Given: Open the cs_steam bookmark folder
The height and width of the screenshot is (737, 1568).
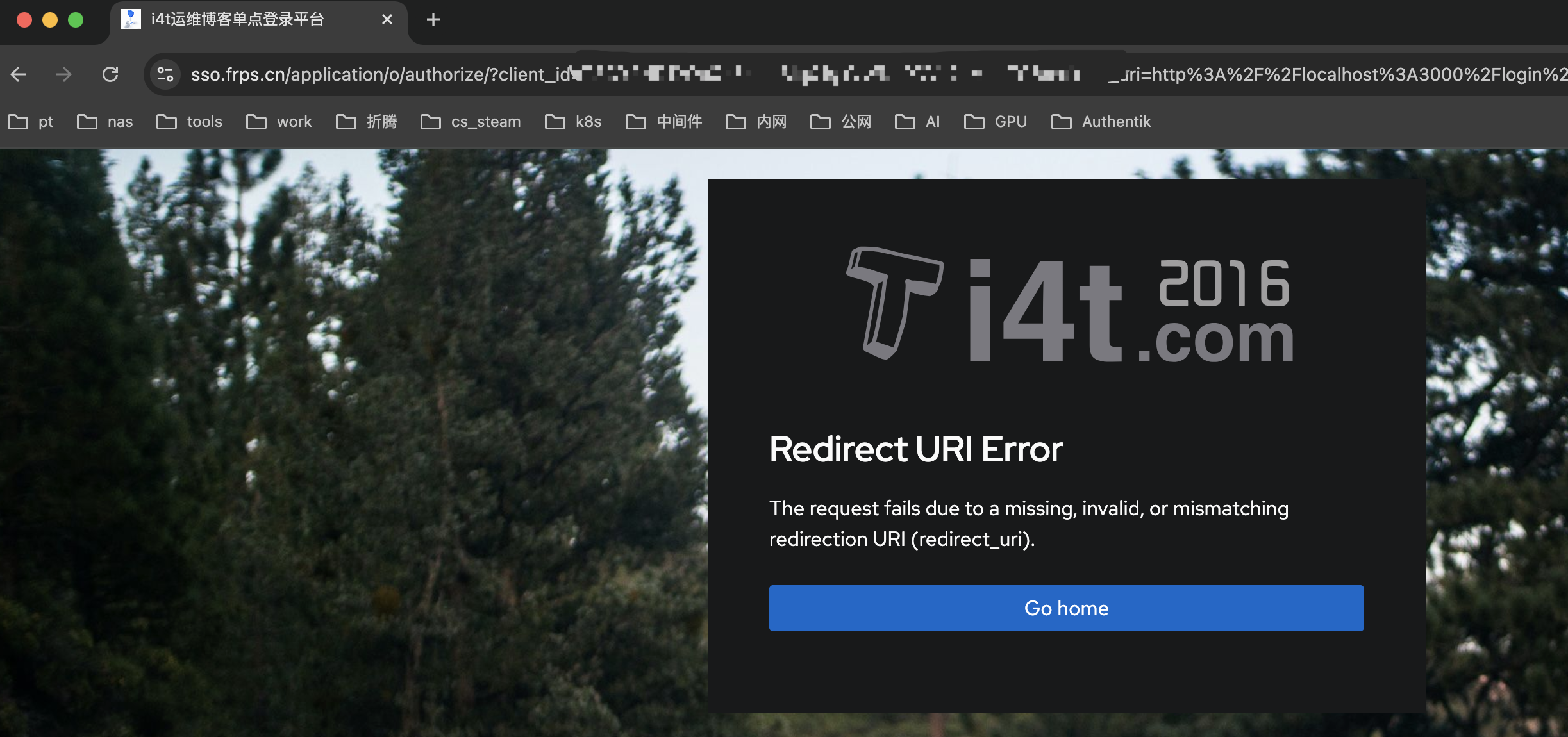Looking at the screenshot, I should pyautogui.click(x=471, y=122).
